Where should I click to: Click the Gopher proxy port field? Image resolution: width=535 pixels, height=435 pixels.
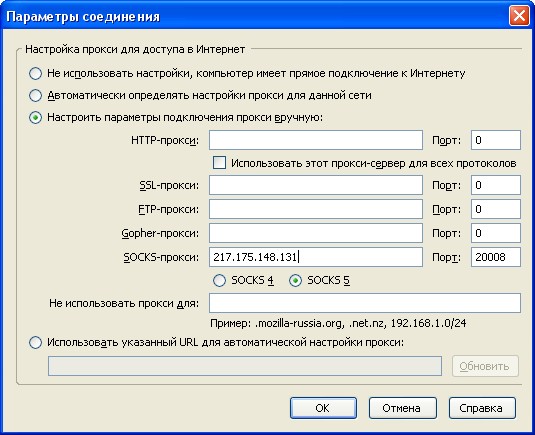click(x=496, y=233)
